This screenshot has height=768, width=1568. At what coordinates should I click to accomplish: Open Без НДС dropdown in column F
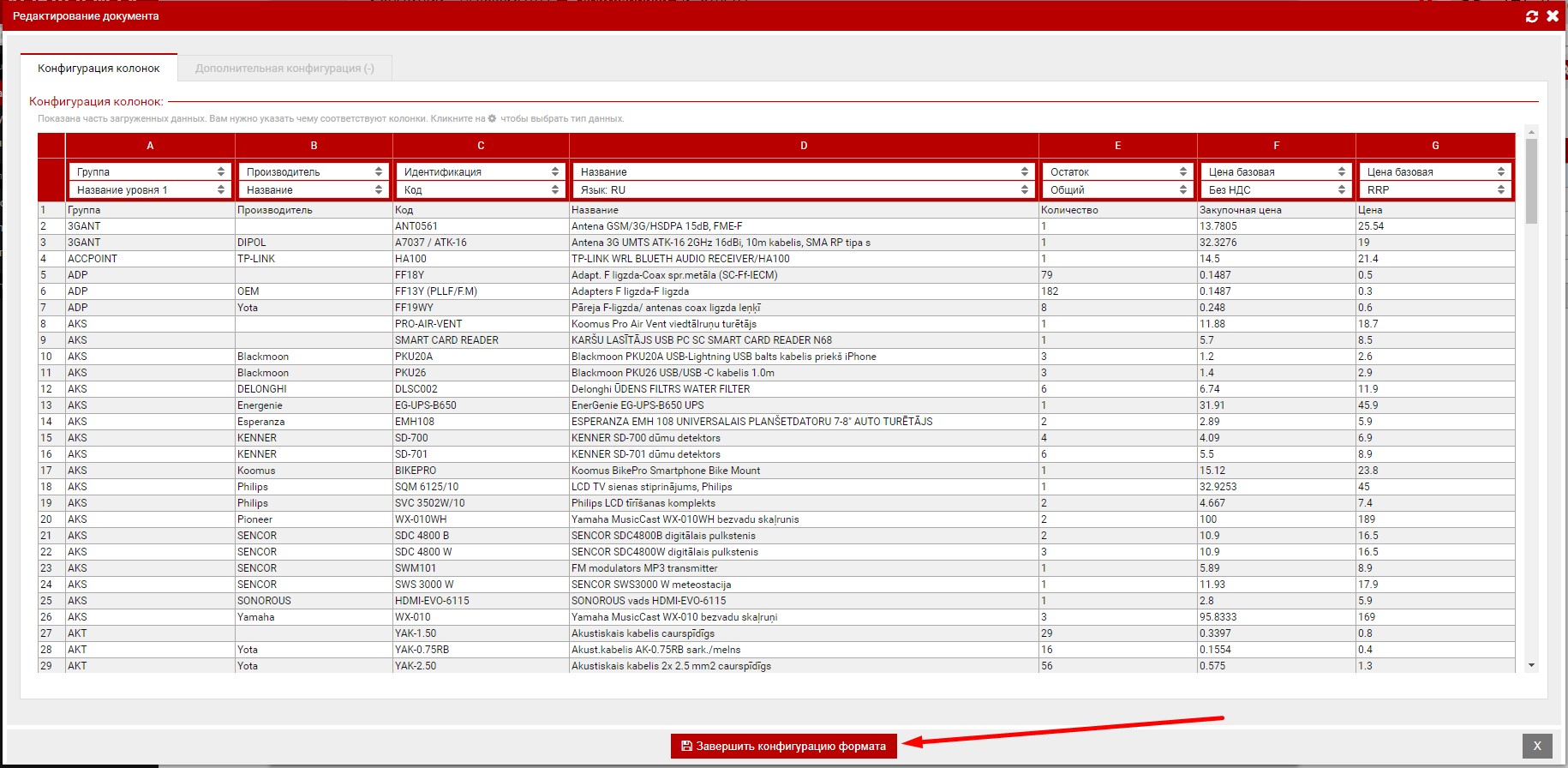1276,189
